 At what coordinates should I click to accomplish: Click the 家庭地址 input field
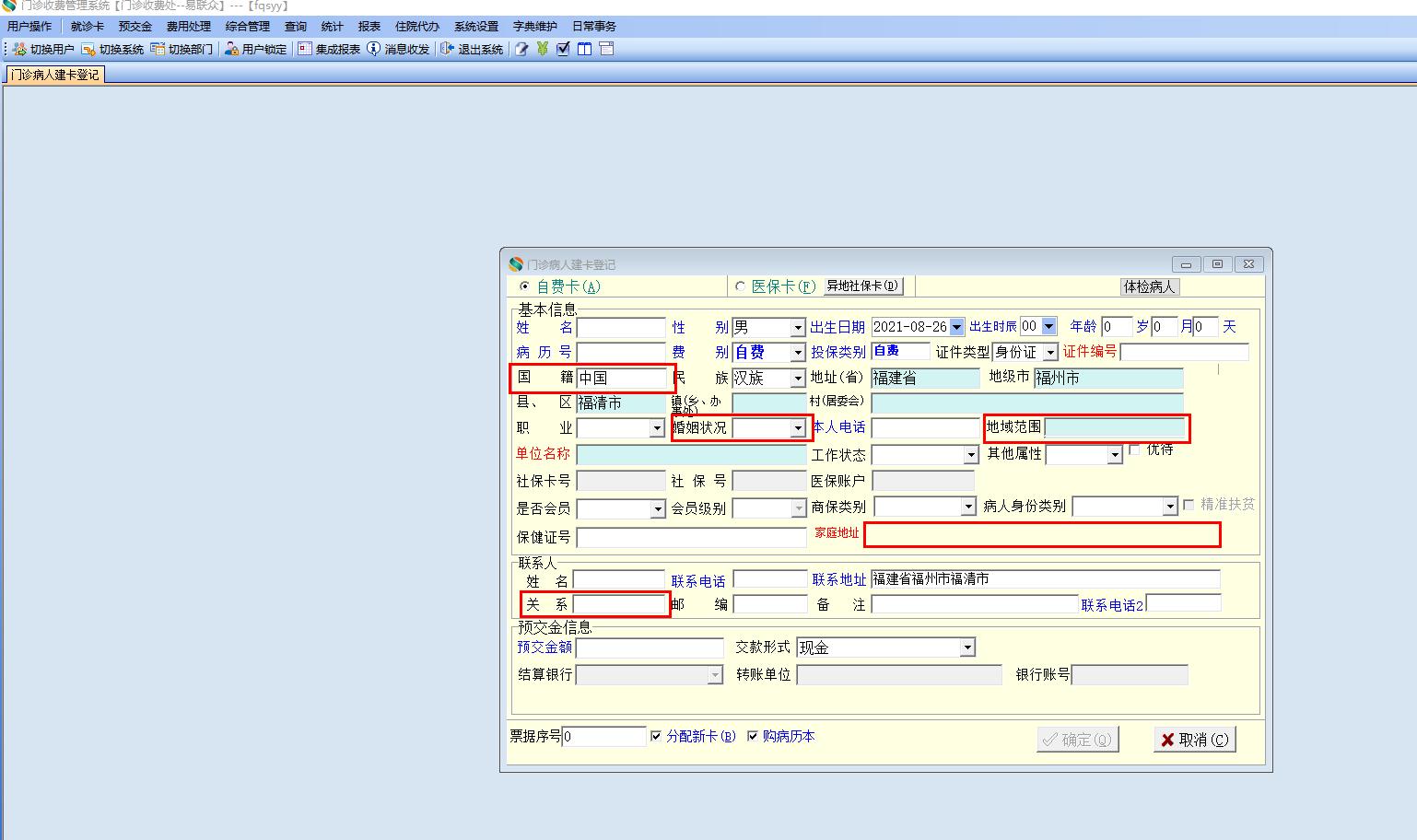point(1042,534)
